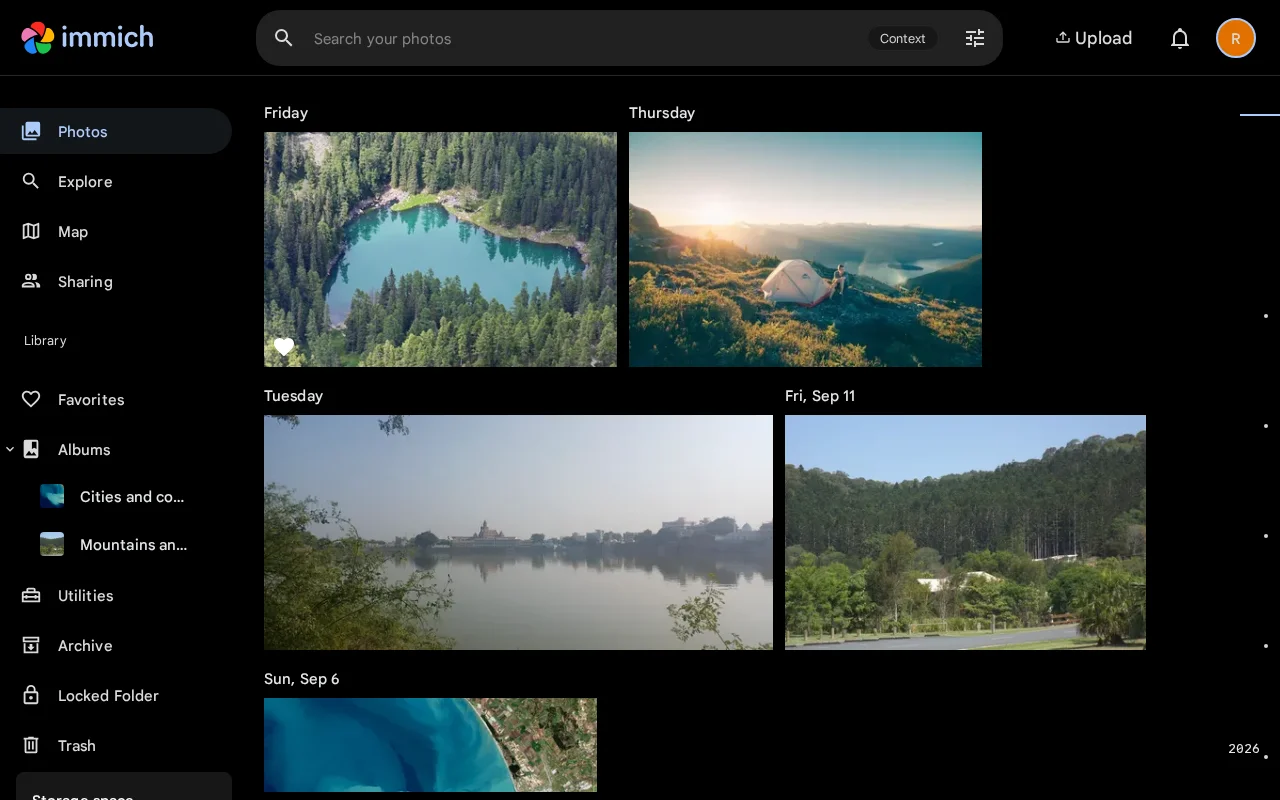Viewport: 1280px width, 800px height.
Task: Open the Trash link label
Action: point(77,745)
